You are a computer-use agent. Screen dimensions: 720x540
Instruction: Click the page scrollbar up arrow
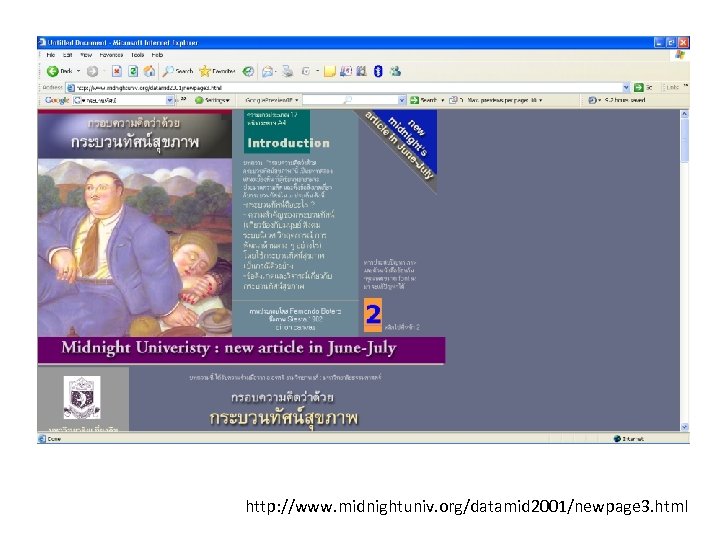point(684,114)
